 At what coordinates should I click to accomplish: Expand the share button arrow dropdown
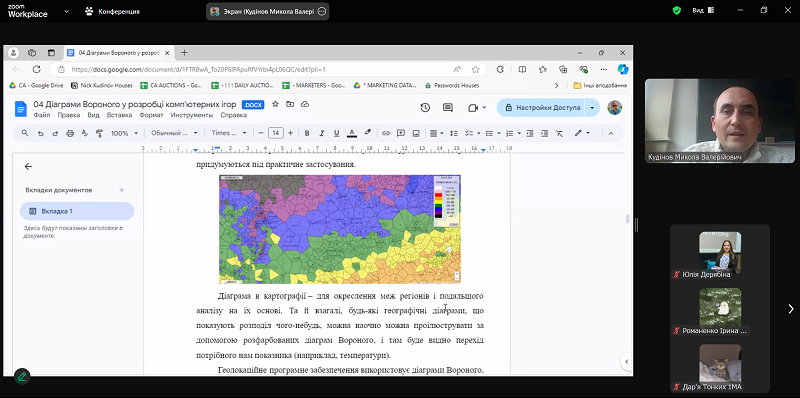point(592,108)
